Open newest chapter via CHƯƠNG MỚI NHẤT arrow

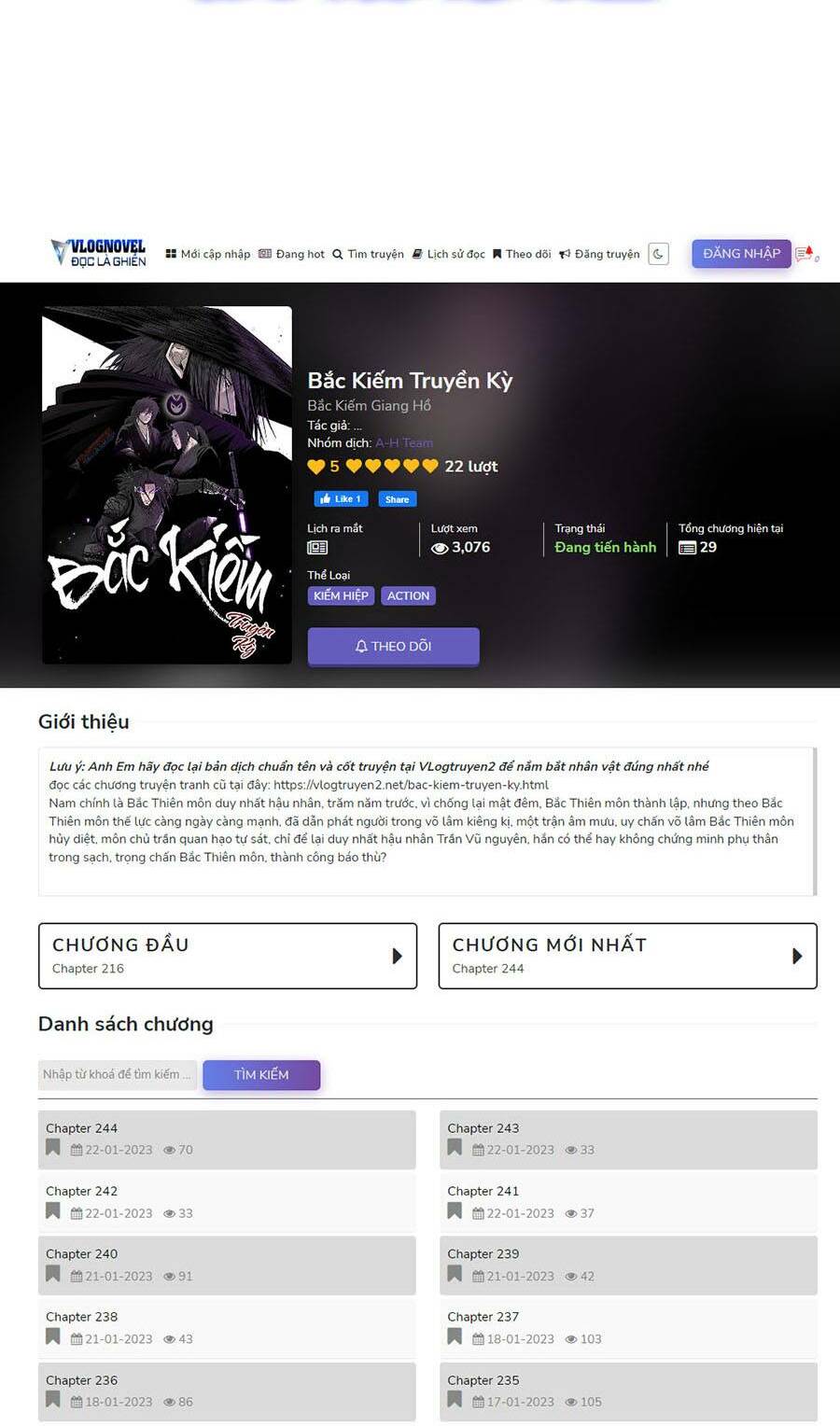(x=797, y=956)
